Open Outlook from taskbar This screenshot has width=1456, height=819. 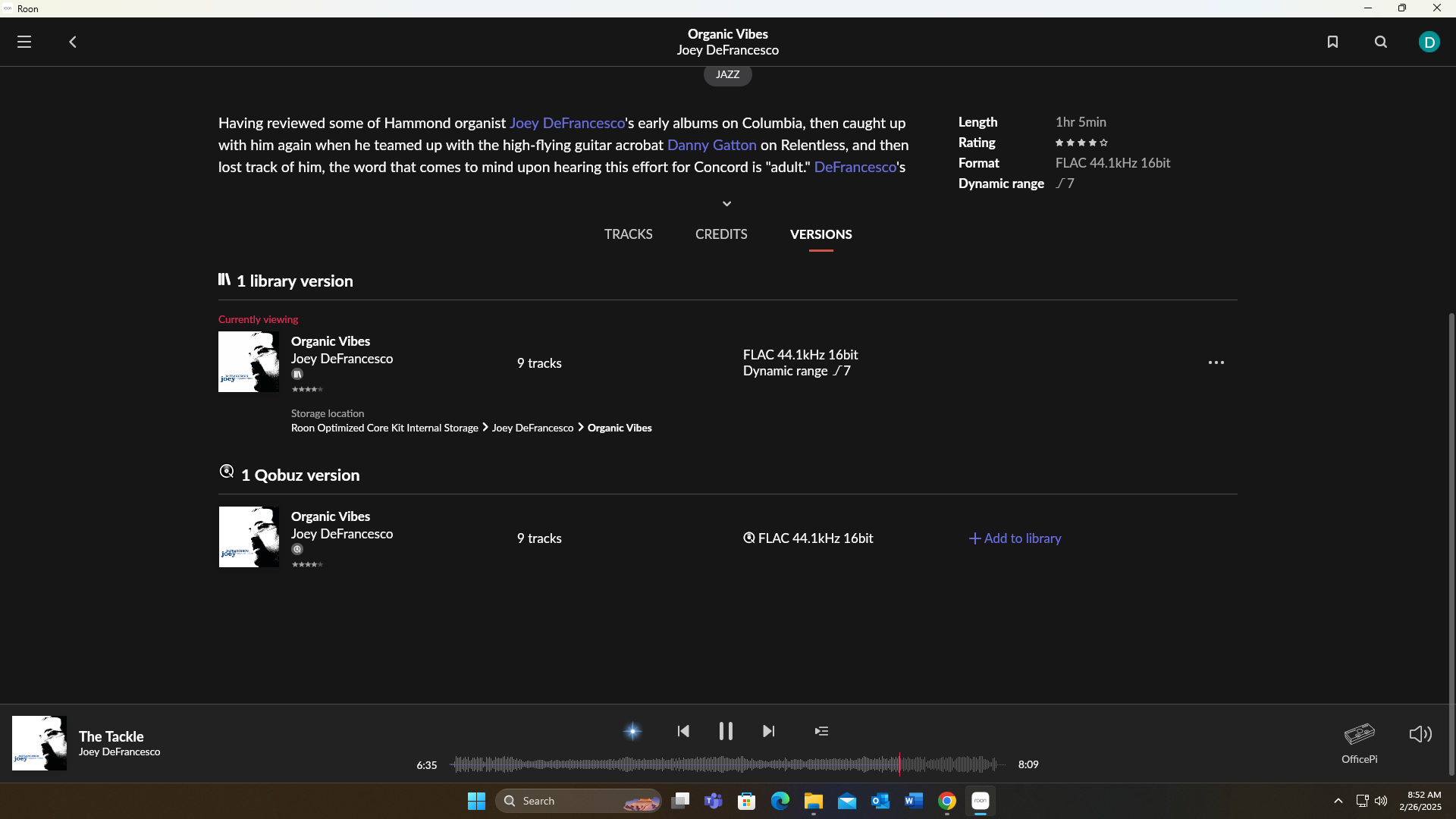[x=880, y=801]
